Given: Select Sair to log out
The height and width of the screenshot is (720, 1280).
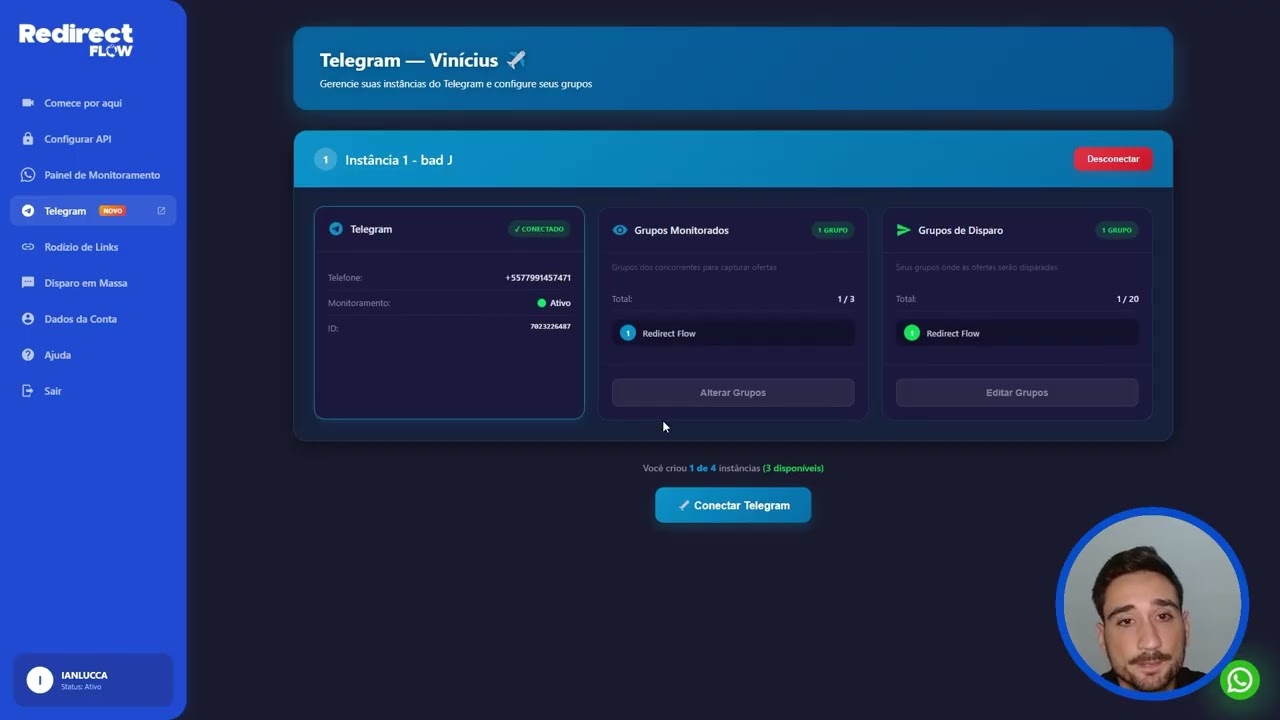Looking at the screenshot, I should click(x=93, y=391).
